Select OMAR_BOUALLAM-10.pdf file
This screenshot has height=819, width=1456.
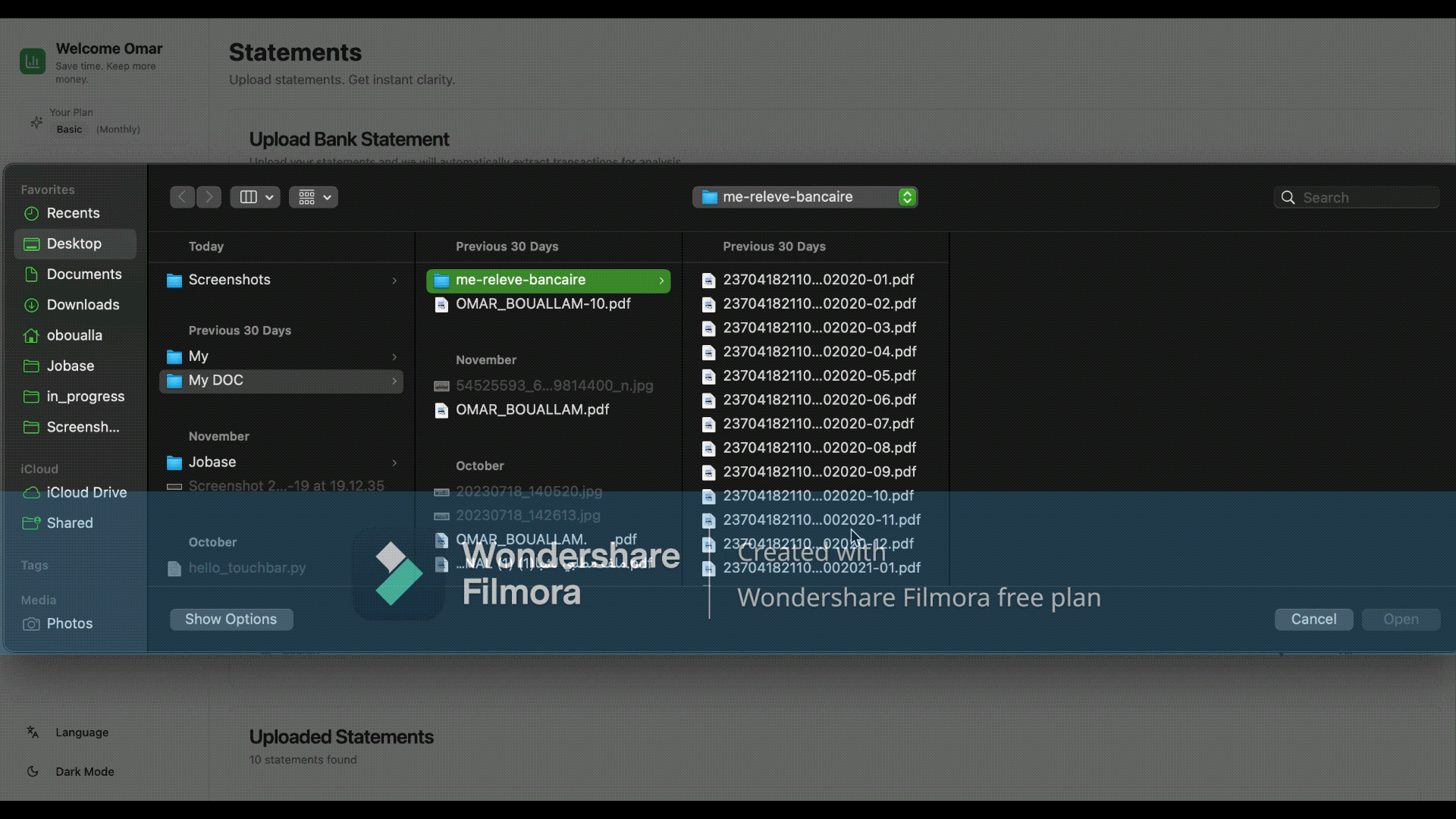[543, 304]
